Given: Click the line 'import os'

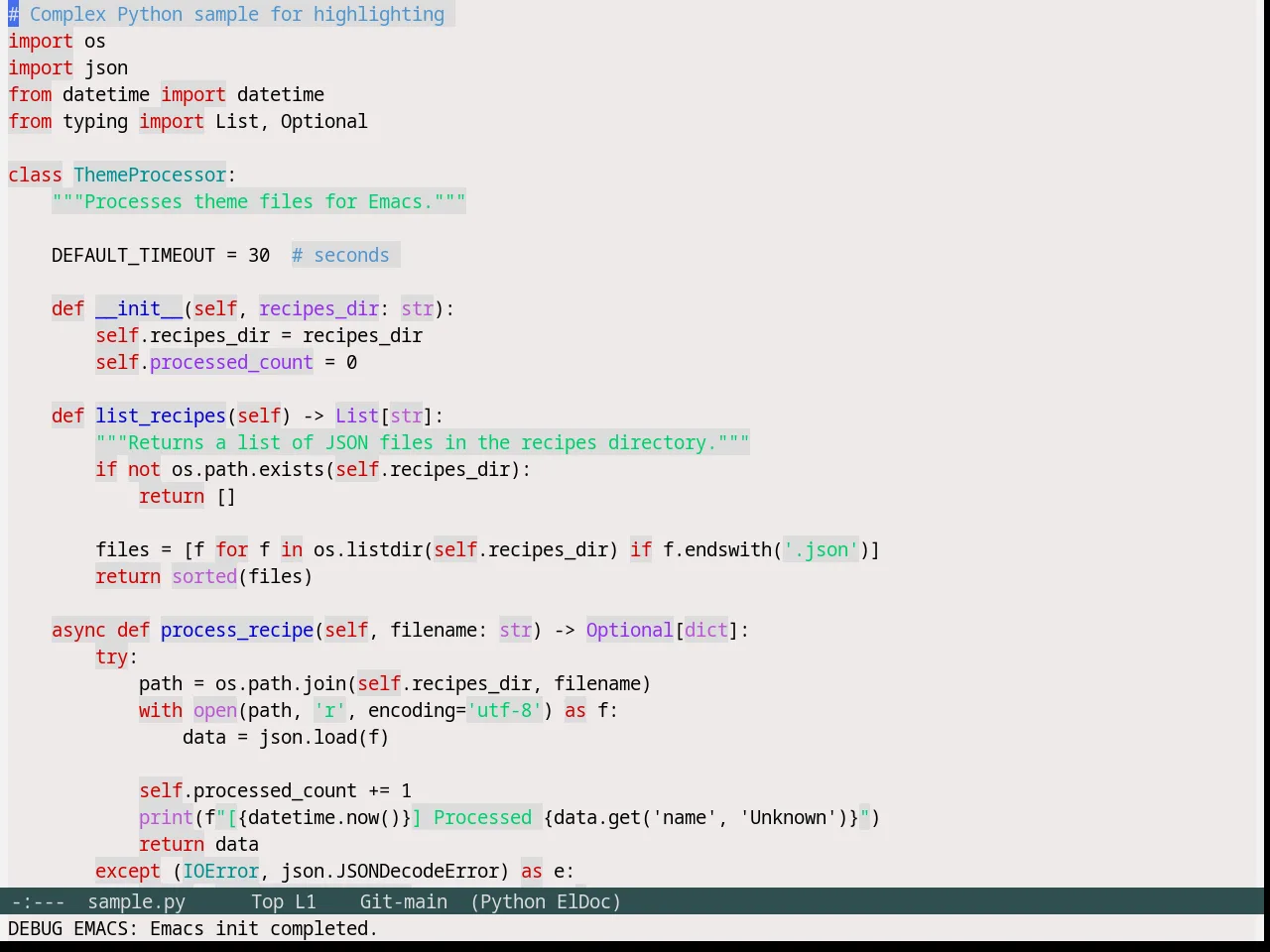Looking at the screenshot, I should 57,41.
